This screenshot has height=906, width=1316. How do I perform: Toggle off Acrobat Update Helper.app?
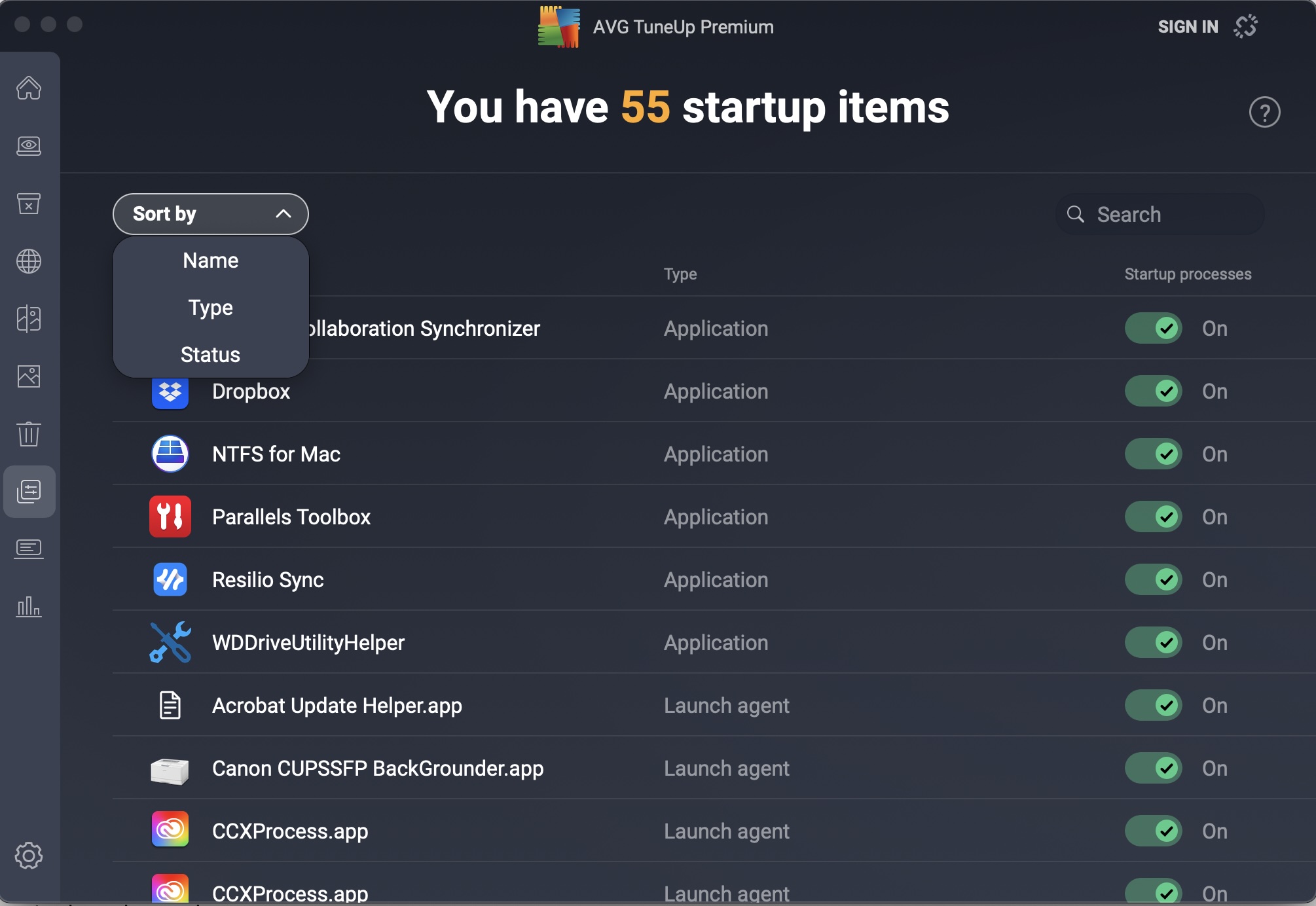1153,705
